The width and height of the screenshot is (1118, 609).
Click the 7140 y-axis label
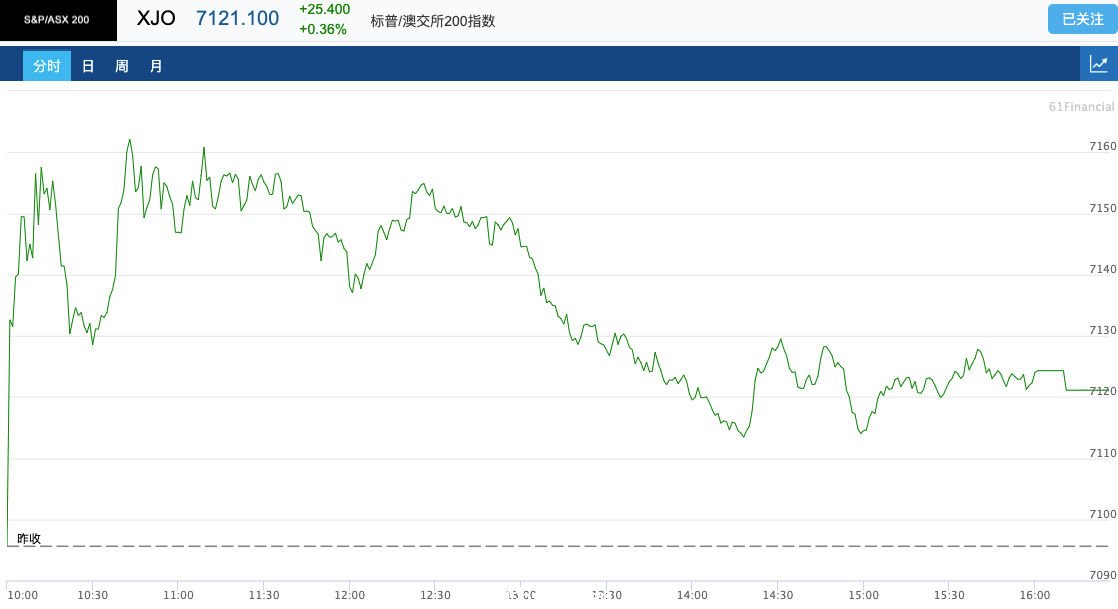(x=1102, y=269)
